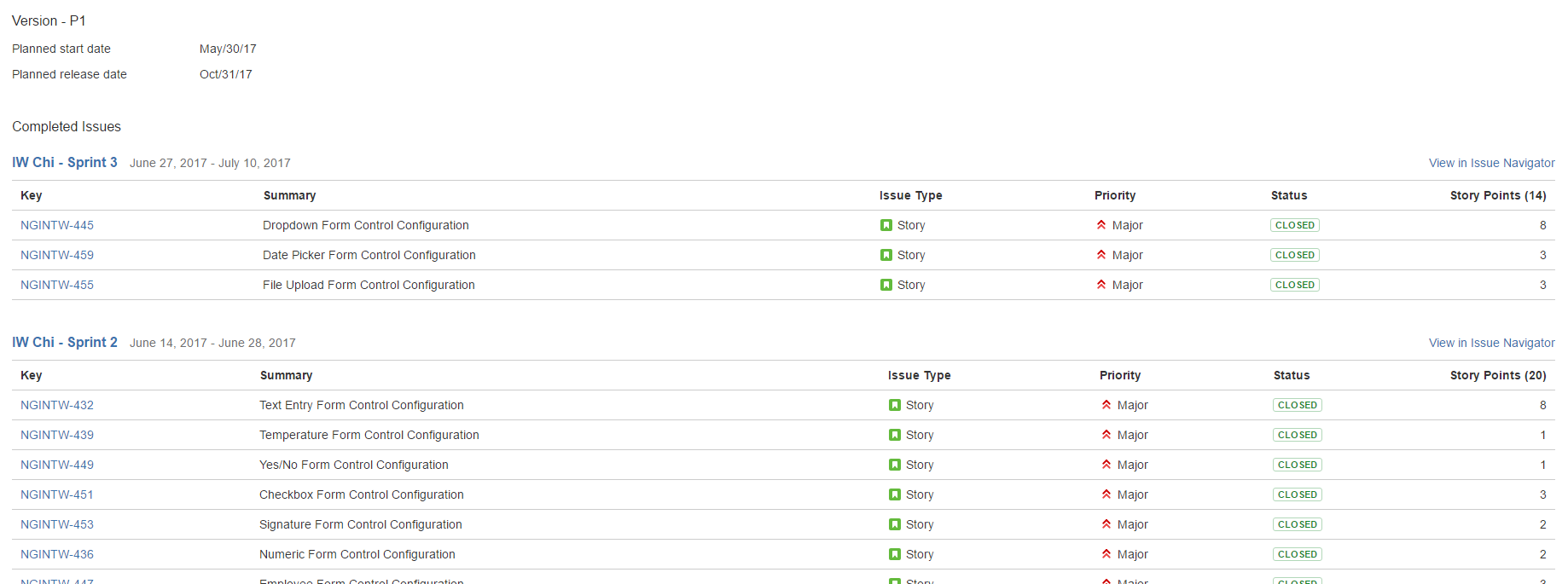Click View in Issue Navigator for Sprint 2
1568x584 pixels.
1491,343
